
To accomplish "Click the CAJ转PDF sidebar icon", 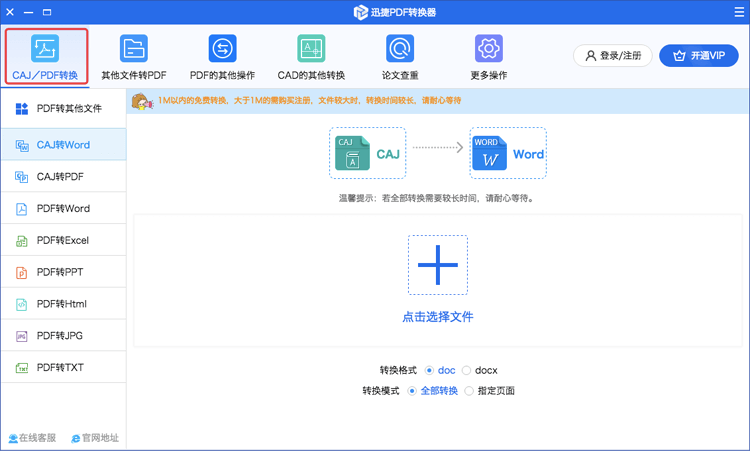I will click(22, 177).
